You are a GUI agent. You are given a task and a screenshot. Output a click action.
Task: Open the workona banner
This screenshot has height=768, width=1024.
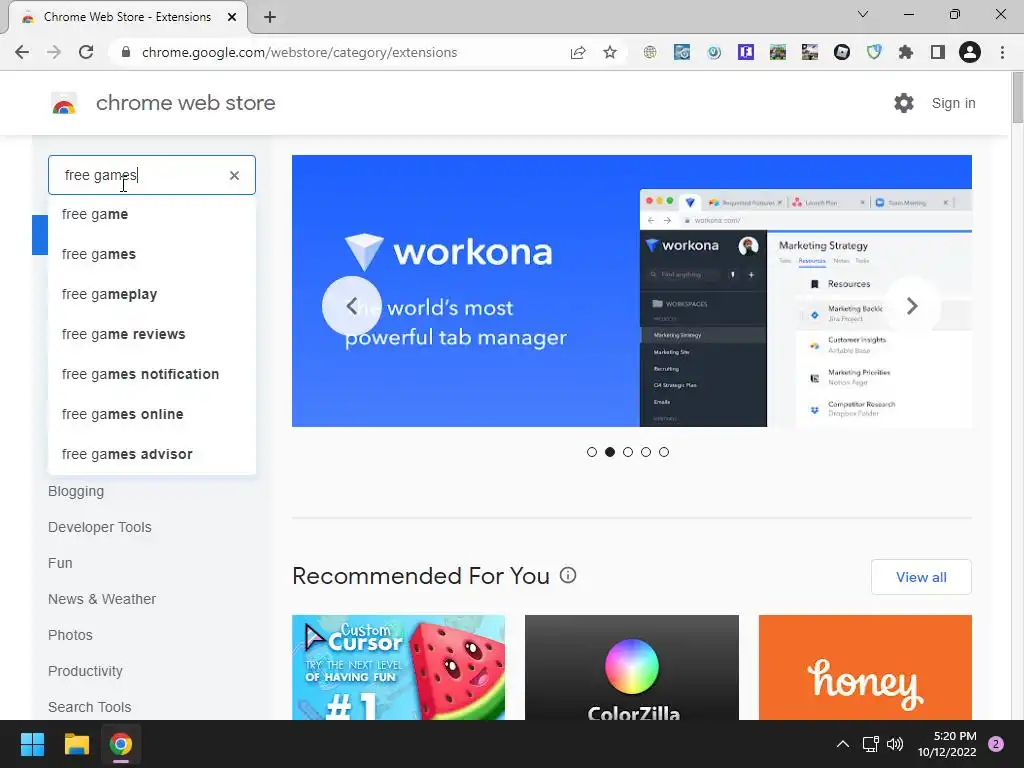(x=632, y=291)
